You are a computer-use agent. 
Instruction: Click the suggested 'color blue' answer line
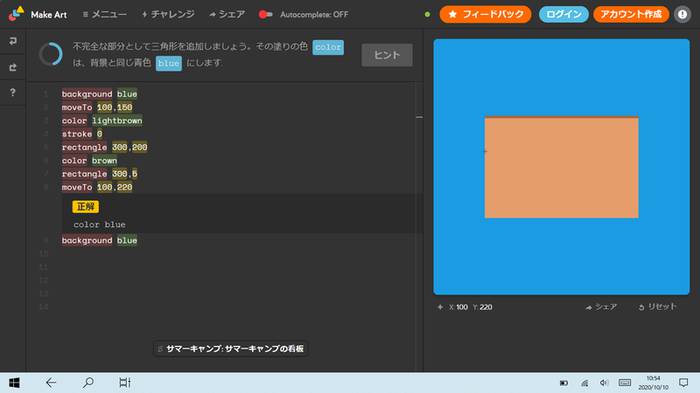pos(100,224)
